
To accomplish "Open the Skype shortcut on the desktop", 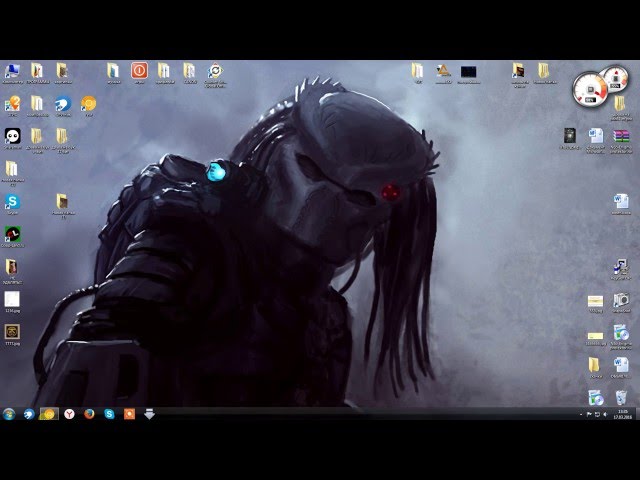I will pos(12,202).
